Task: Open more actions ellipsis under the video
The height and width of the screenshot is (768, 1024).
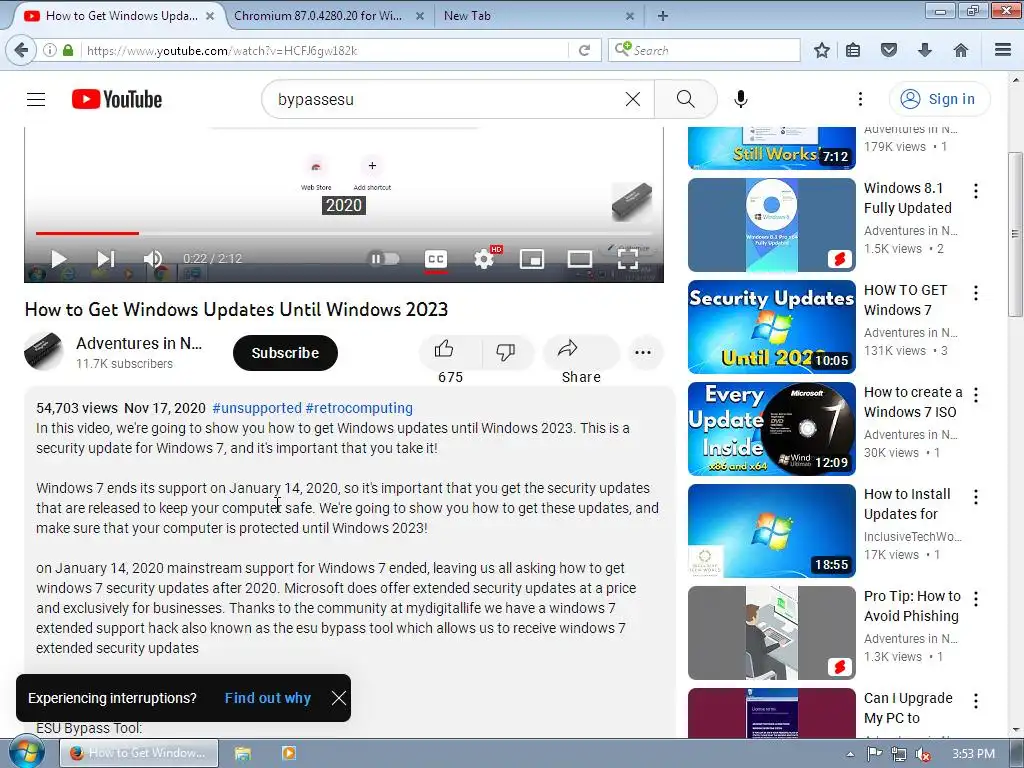Action: [x=643, y=353]
